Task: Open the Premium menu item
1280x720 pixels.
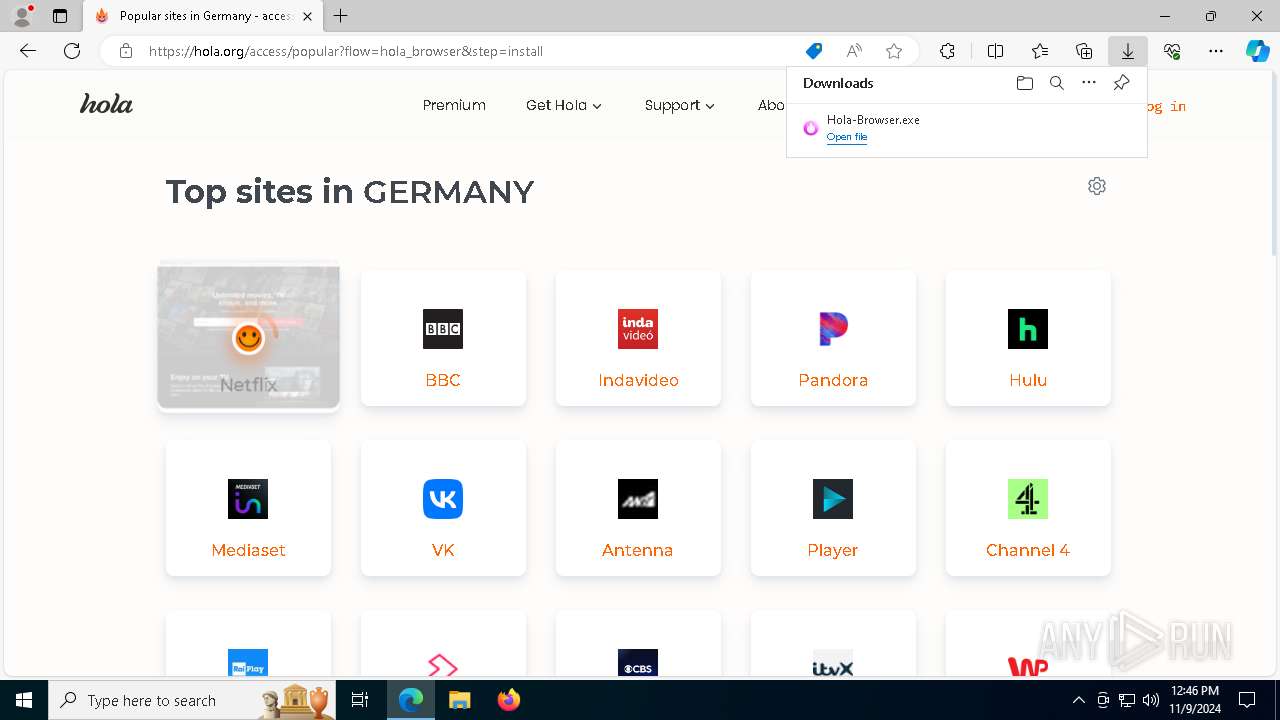Action: point(454,105)
